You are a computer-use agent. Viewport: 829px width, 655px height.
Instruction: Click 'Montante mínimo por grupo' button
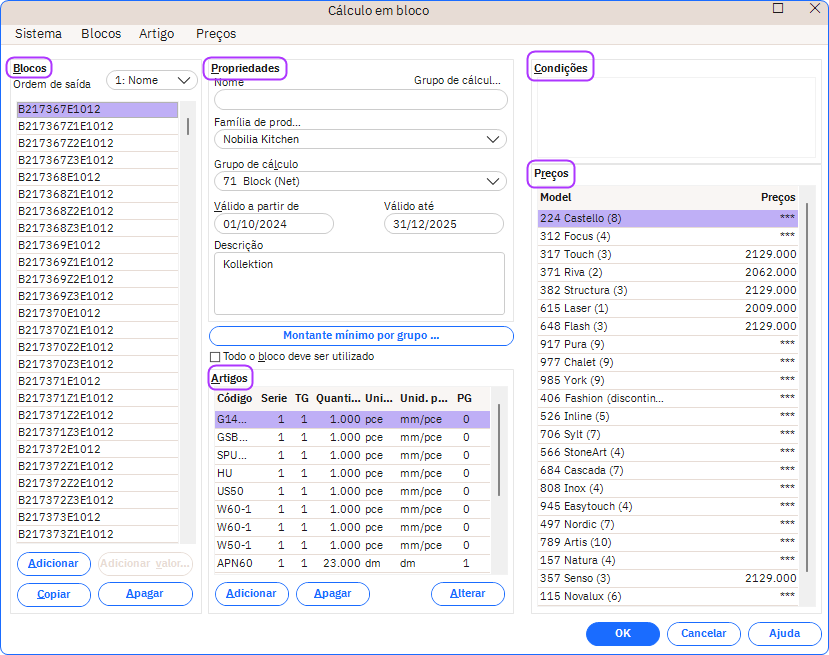[x=361, y=336]
